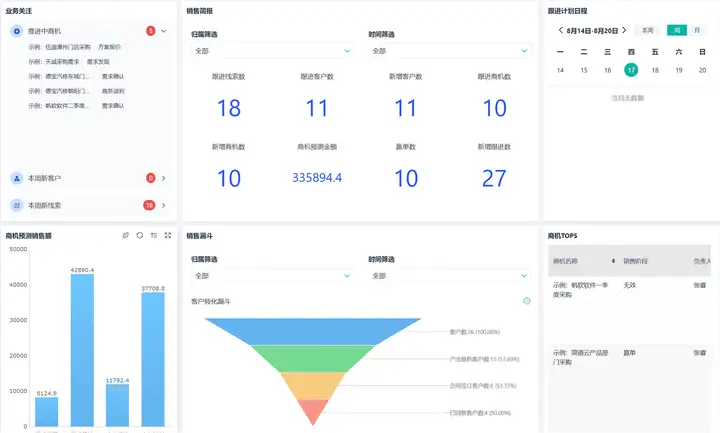Click the 推进中商机 round blue icon
The image size is (720, 433).
coord(17,31)
